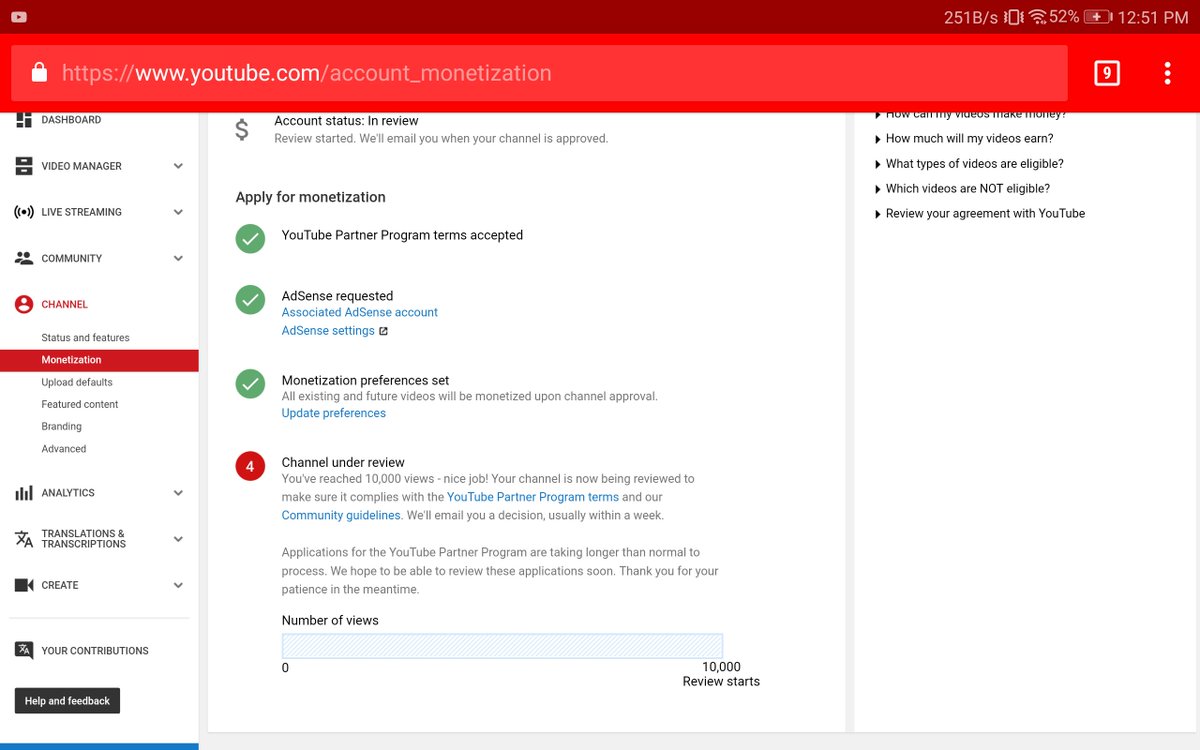
Task: Click the '10,000 Review starts' label
Action: tap(721, 674)
